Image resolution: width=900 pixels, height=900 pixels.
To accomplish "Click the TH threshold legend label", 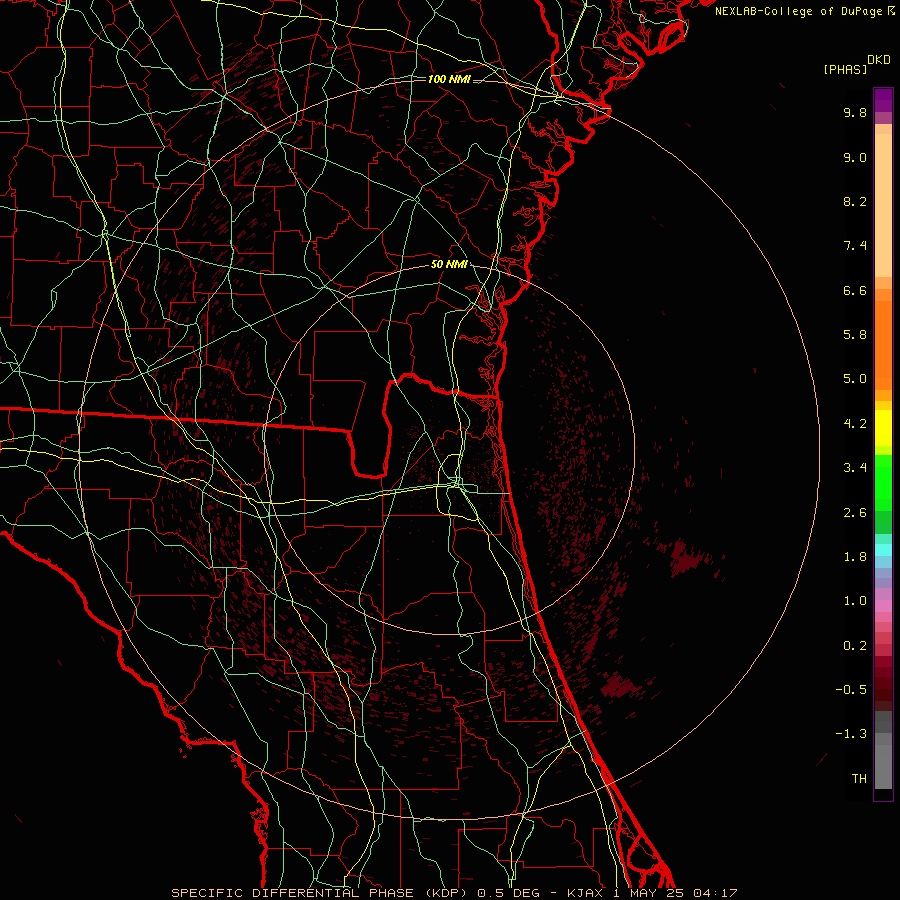I will [859, 779].
